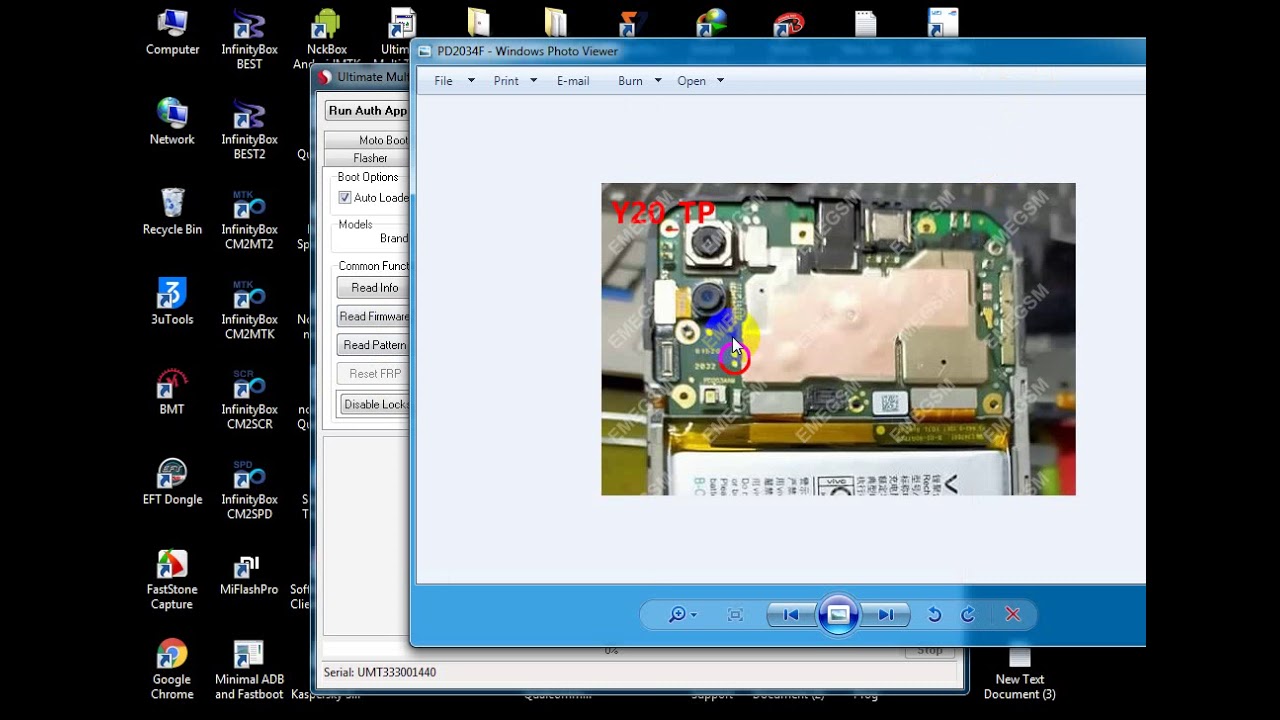Select the InfinityBox CM2MTK desktop icon
This screenshot has height=720, width=1280.
249,310
